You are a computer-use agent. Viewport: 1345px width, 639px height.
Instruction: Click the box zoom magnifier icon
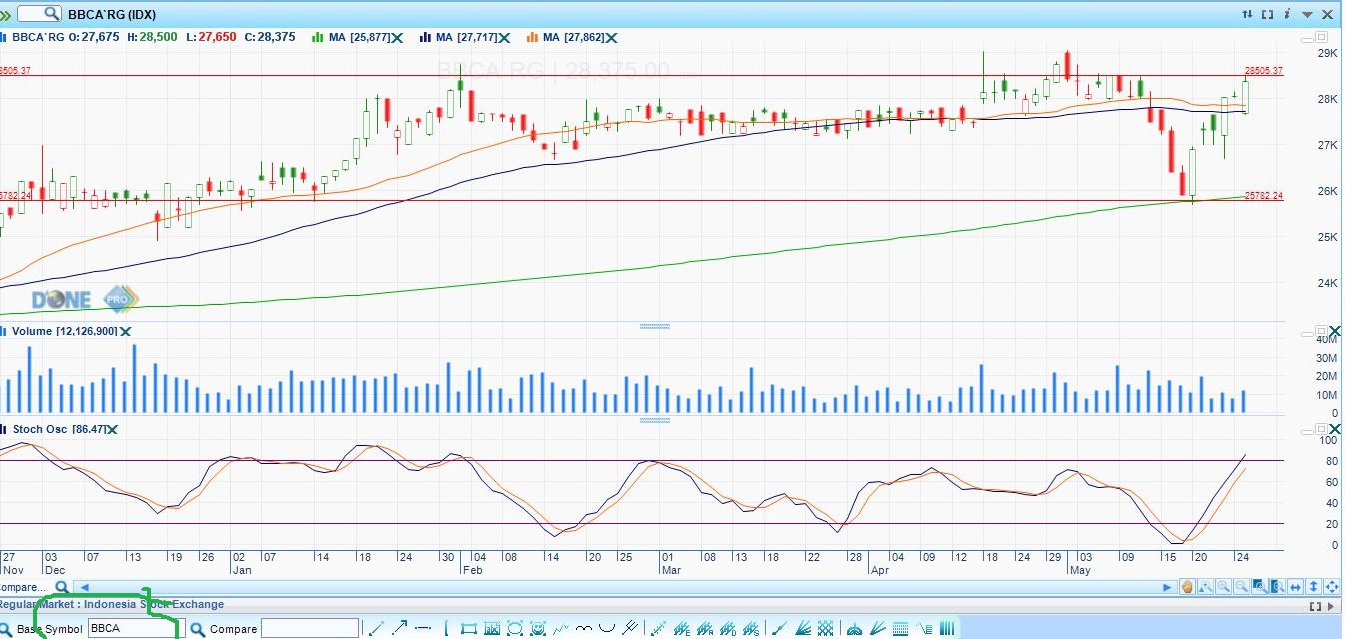tap(1259, 587)
